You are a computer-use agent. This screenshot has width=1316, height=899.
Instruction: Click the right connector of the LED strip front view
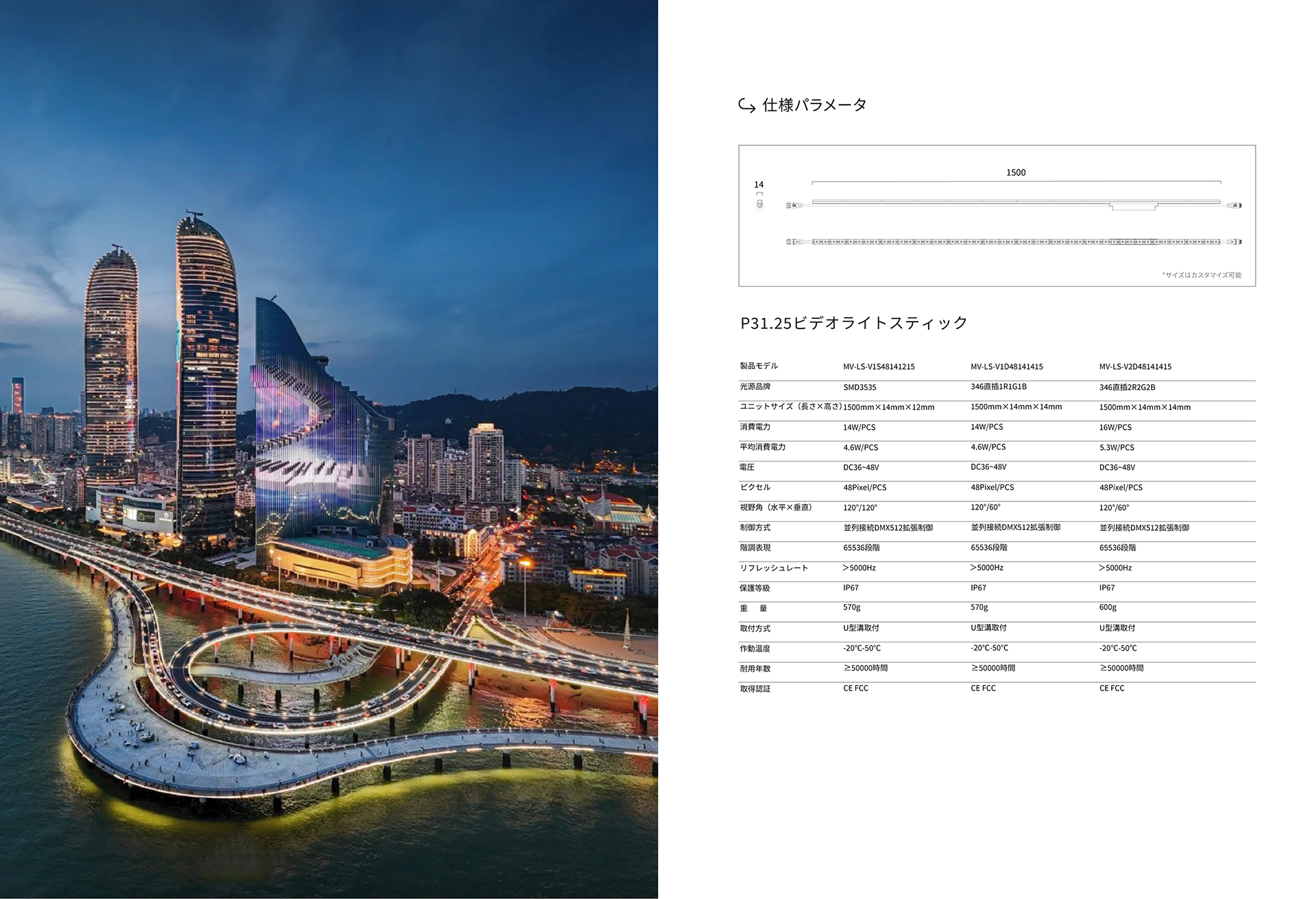point(1235,242)
